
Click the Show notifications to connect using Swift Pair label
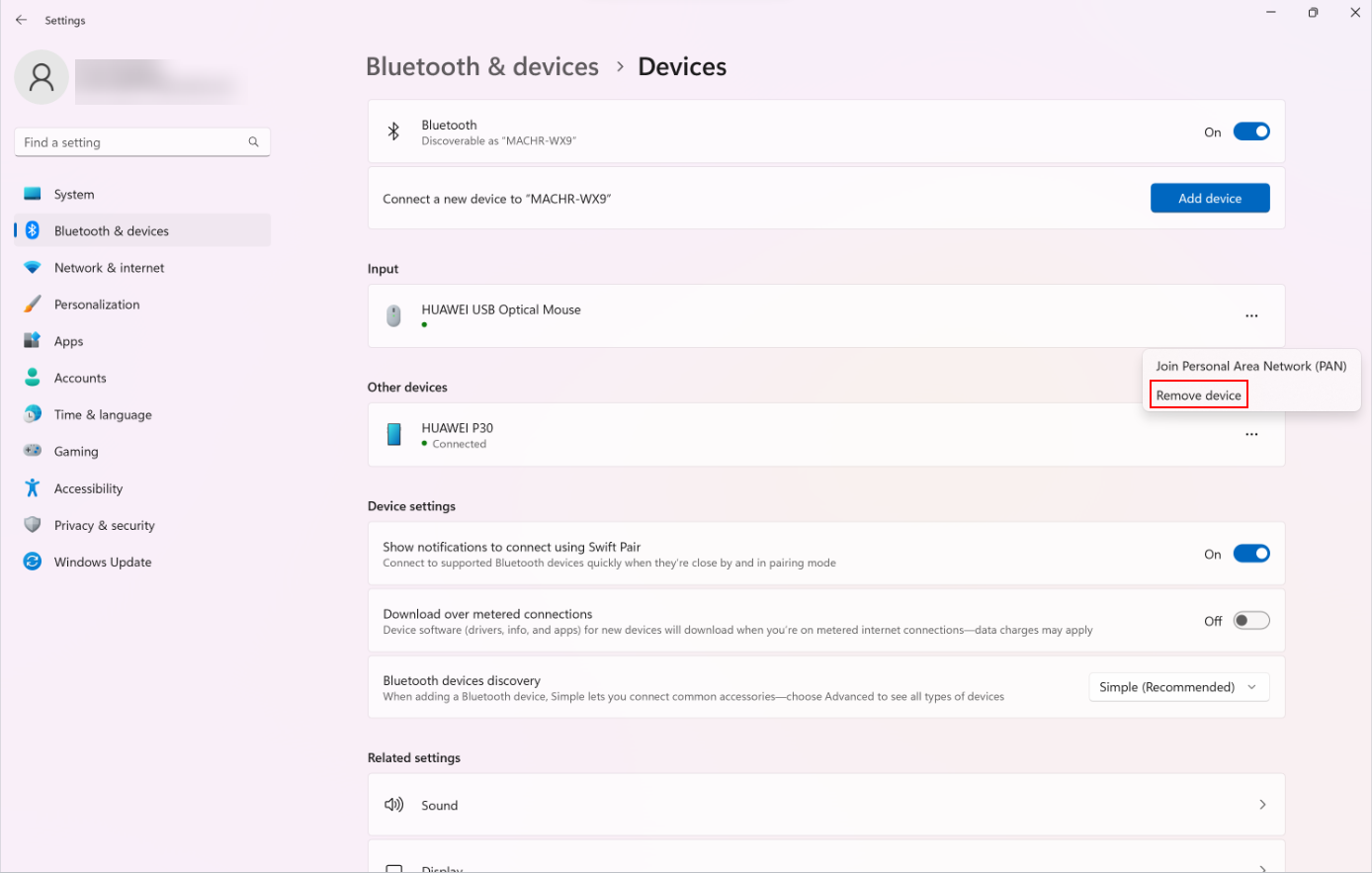512,547
